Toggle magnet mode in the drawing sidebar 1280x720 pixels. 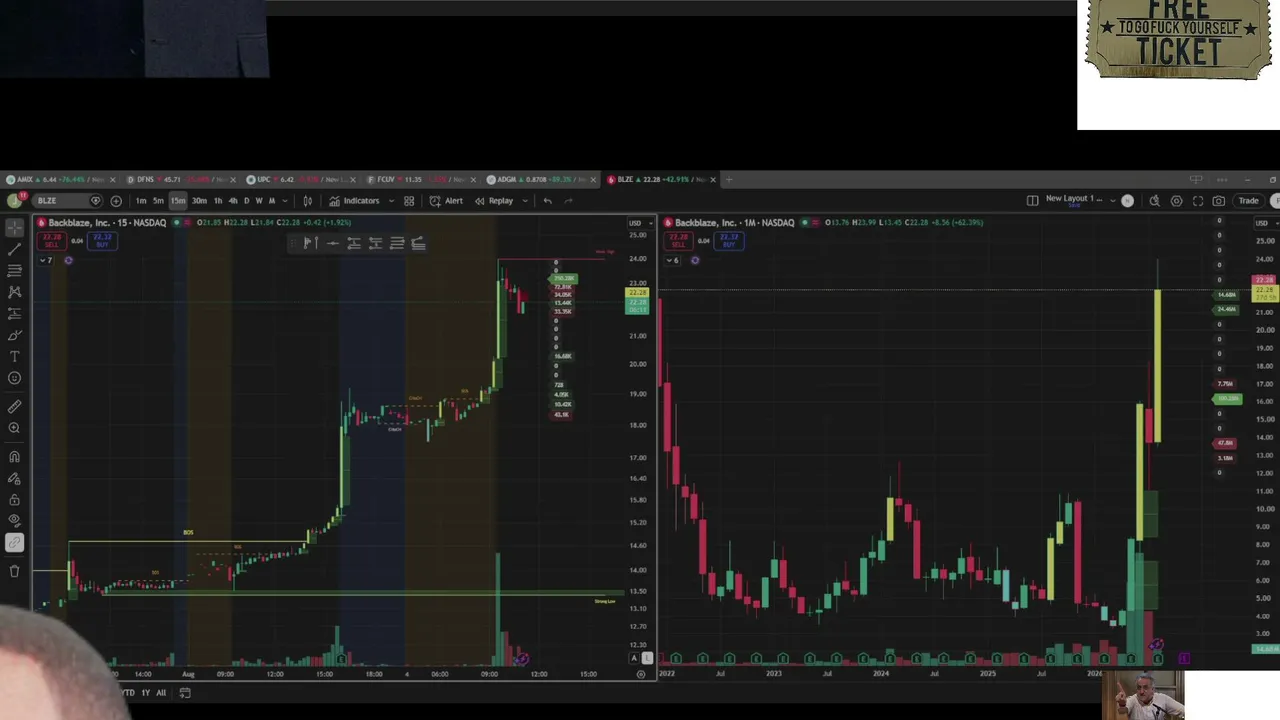click(x=14, y=456)
